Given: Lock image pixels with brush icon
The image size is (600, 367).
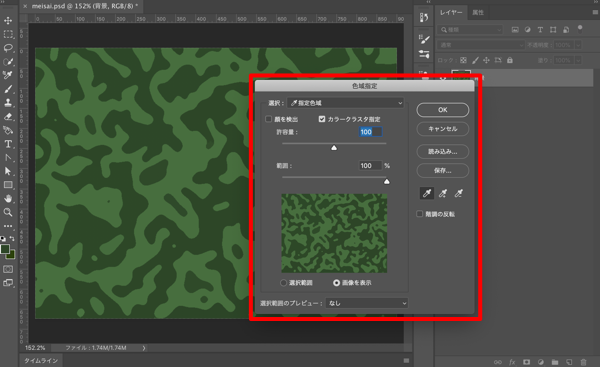Looking at the screenshot, I should click(475, 60).
